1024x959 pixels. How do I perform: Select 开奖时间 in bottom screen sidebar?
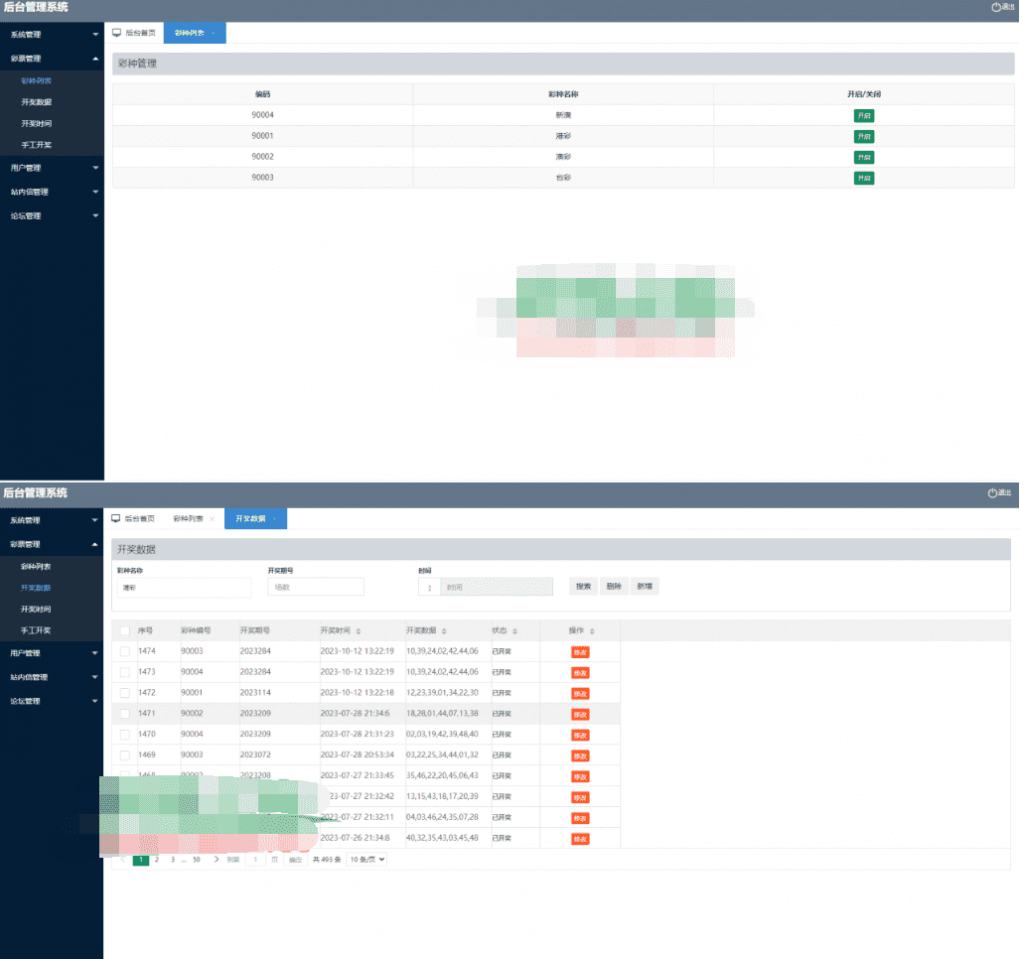36,610
